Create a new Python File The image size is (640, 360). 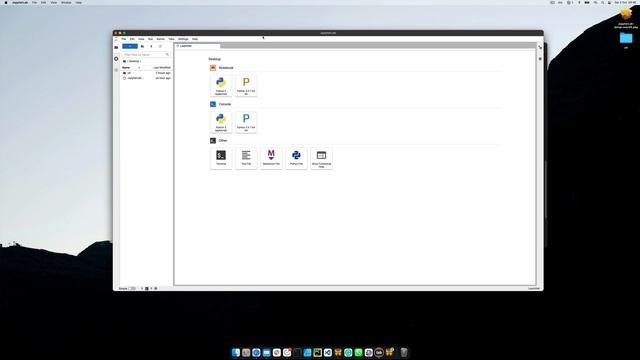[x=296, y=158]
